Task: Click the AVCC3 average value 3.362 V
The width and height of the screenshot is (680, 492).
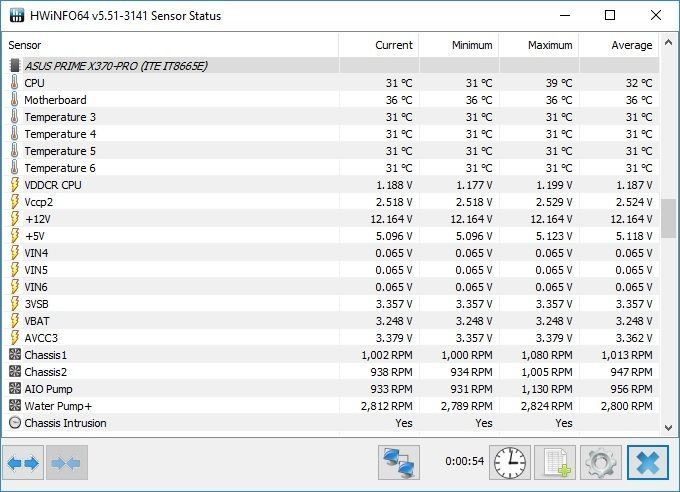Action: pos(634,338)
